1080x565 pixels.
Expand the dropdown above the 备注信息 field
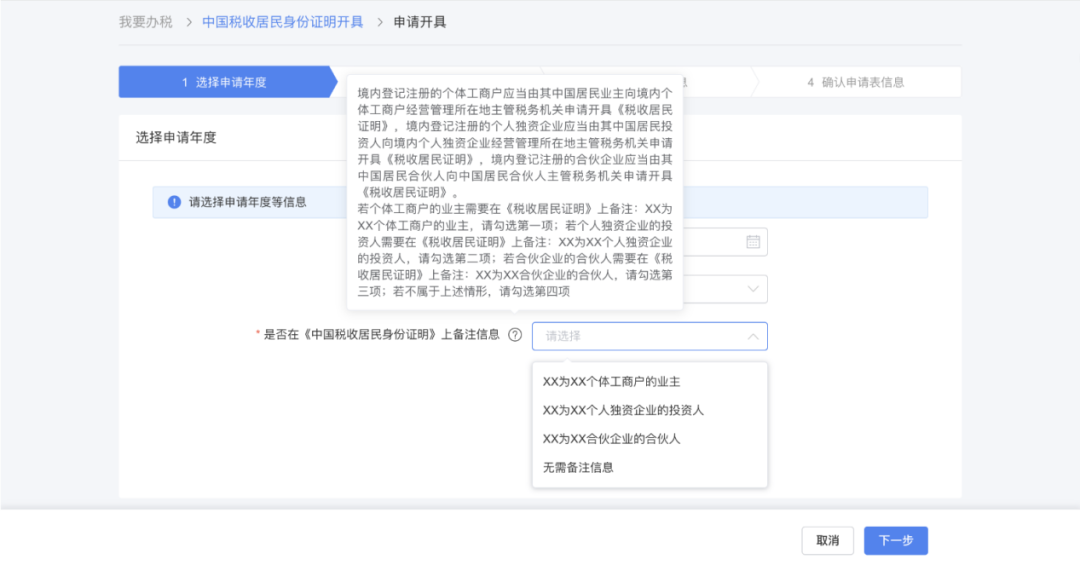[x=752, y=289]
